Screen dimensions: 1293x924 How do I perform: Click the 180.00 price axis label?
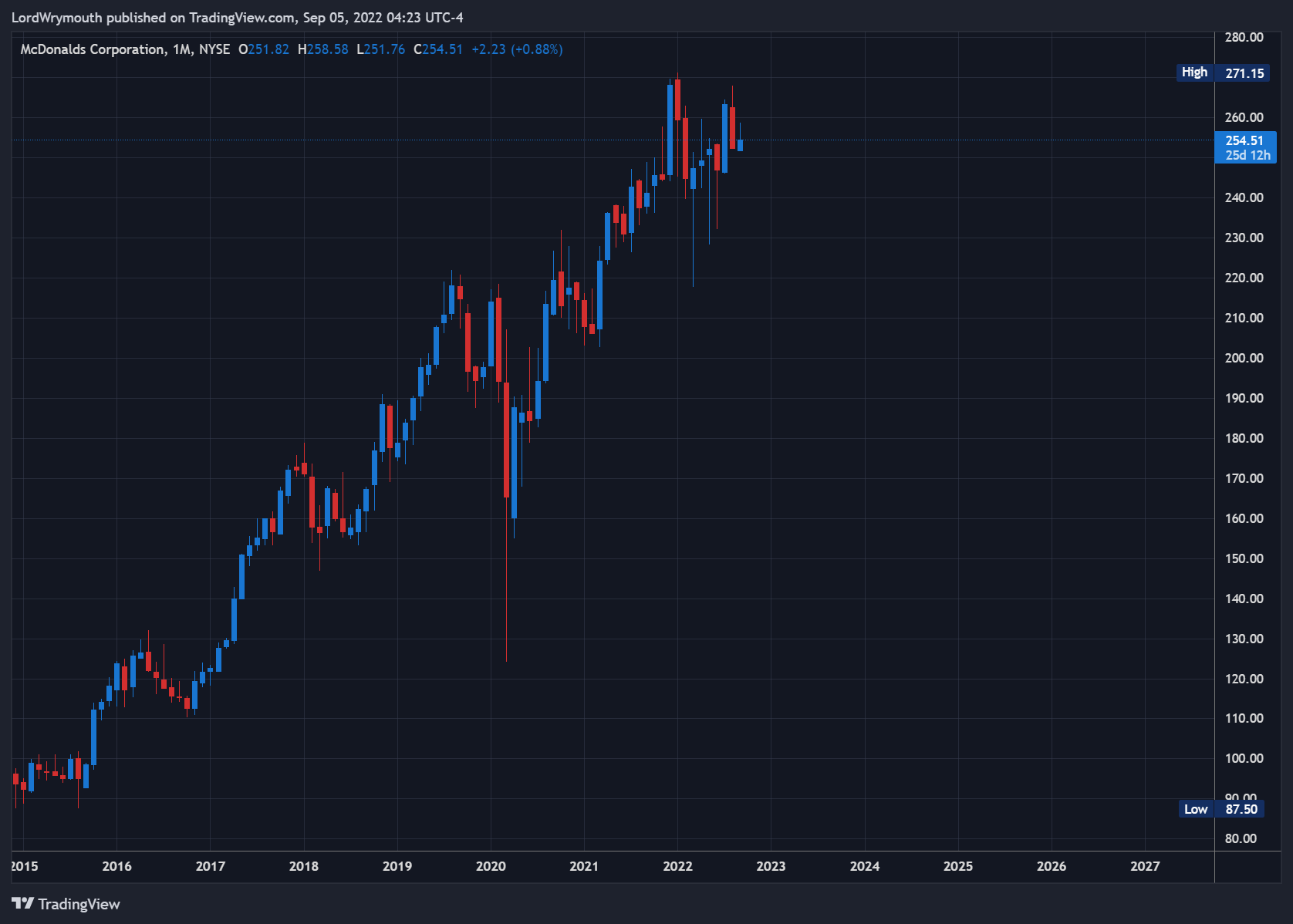[x=1244, y=438]
